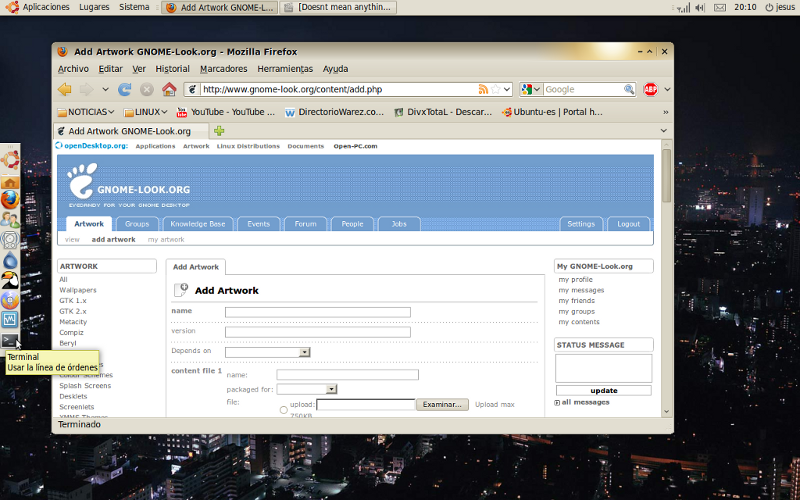This screenshot has height=500, width=800.
Task: Open the Wallpapers category link
Action: [78, 290]
